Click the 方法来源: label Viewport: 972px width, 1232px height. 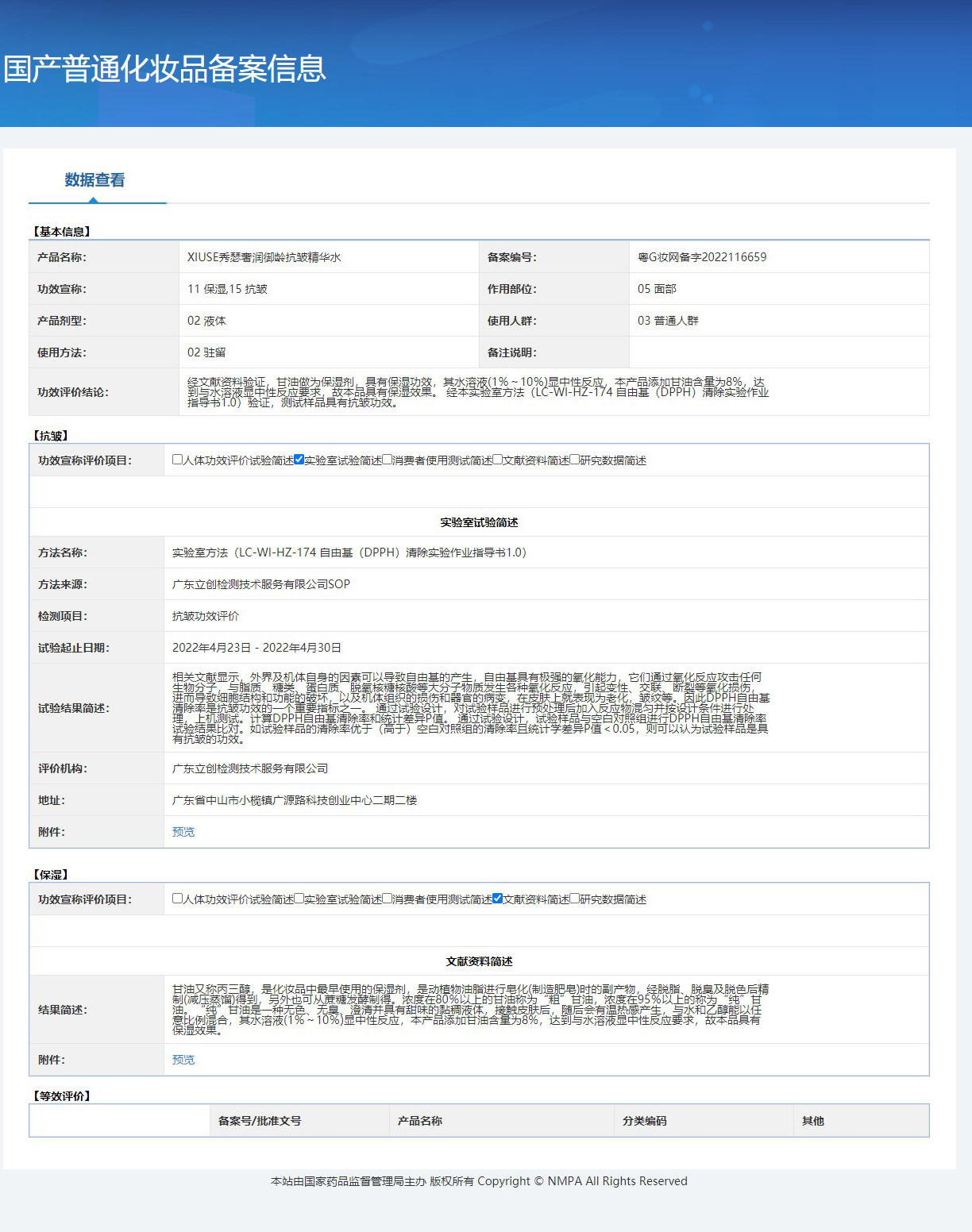coord(63,584)
